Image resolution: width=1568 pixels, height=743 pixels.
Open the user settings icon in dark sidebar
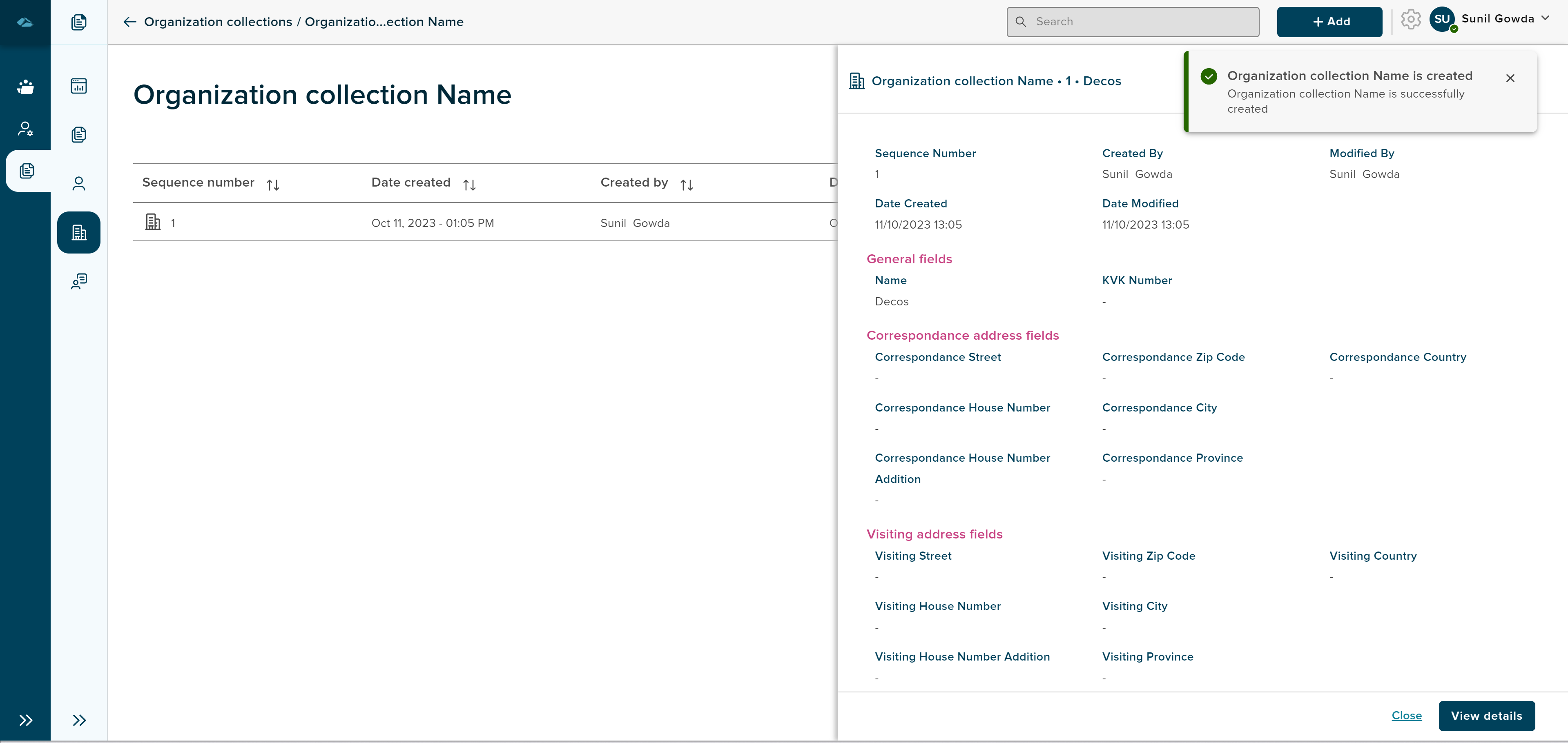point(25,129)
